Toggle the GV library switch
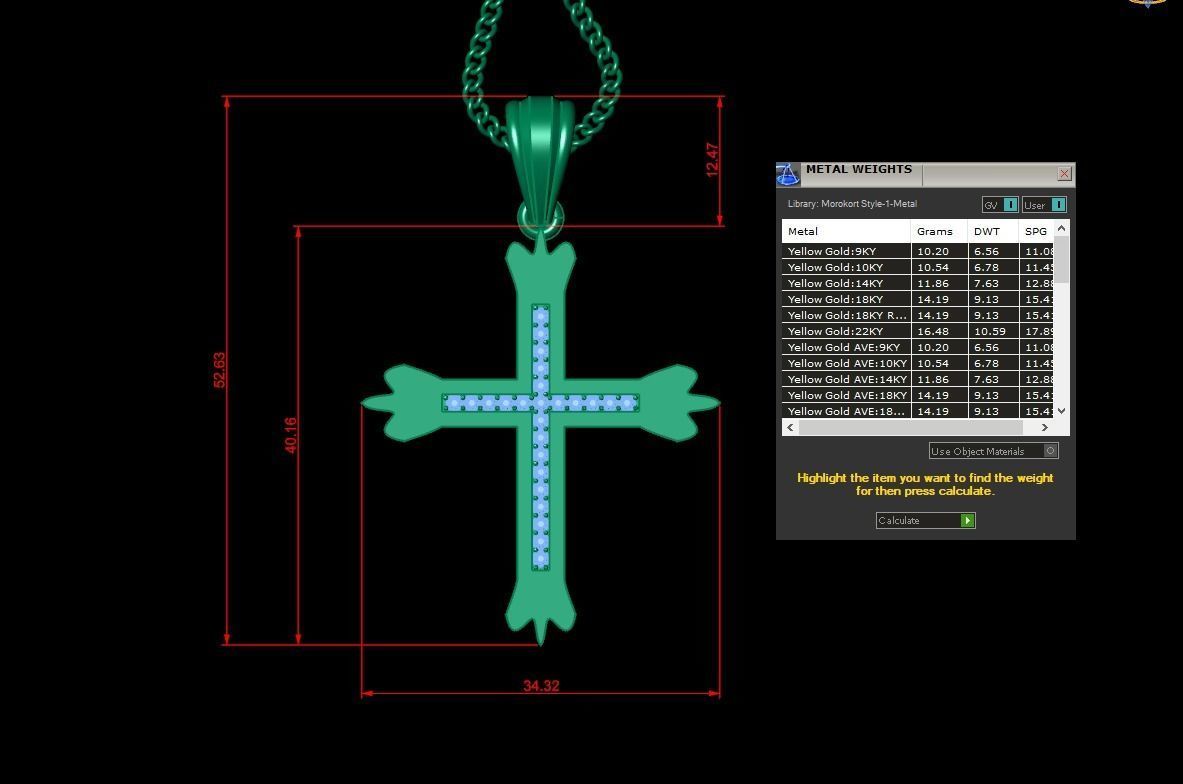This screenshot has width=1183, height=784. (1000, 204)
